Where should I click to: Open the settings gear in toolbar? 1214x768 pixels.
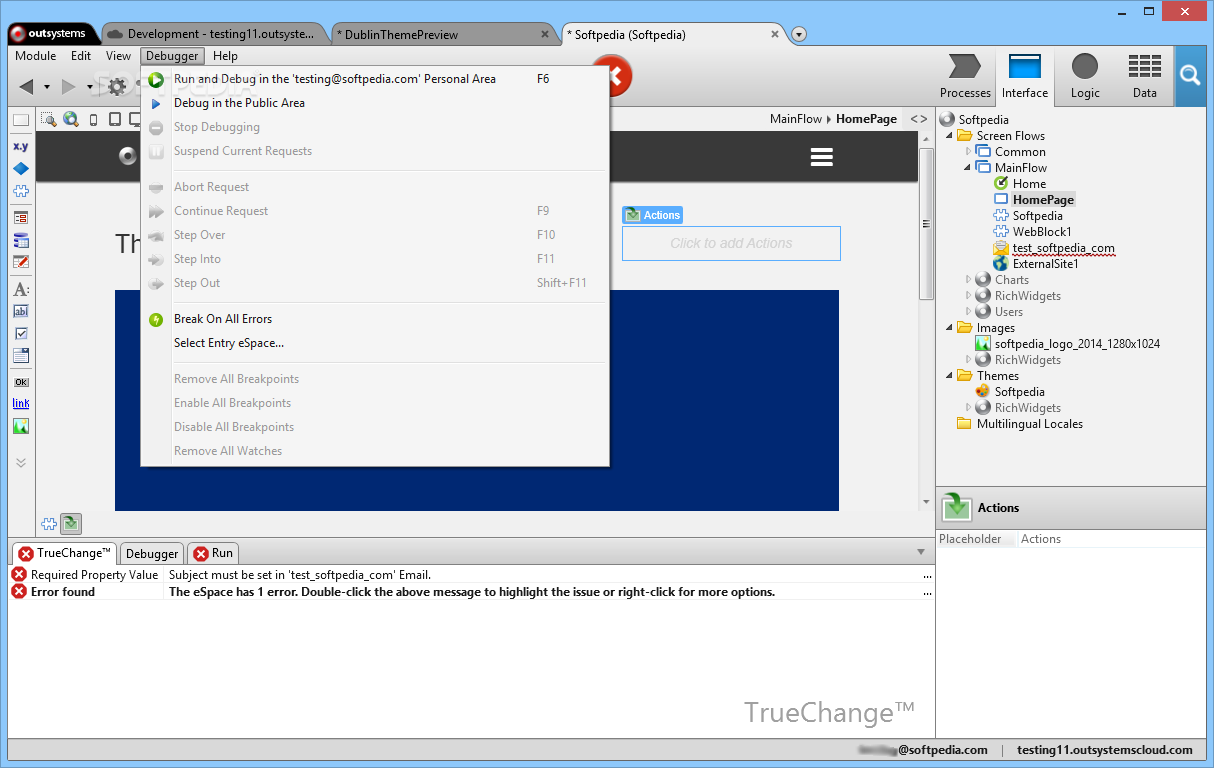[x=117, y=86]
